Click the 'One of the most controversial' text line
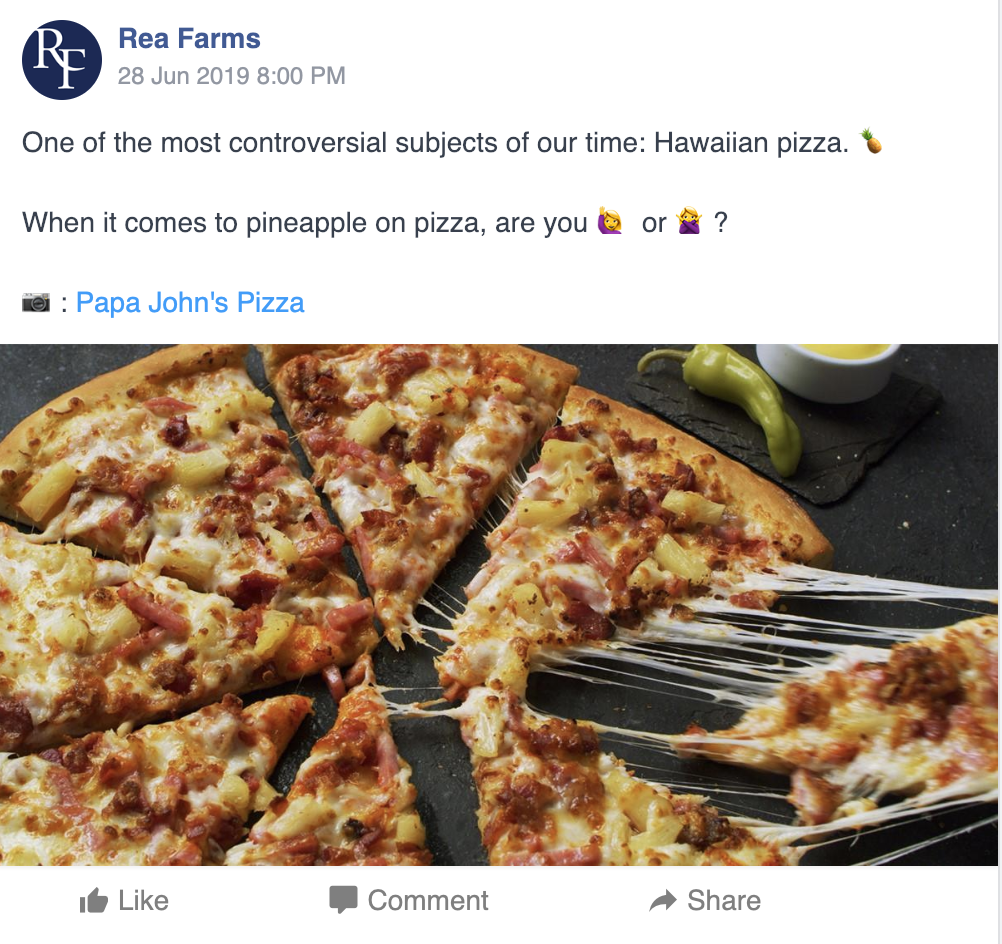This screenshot has height=944, width=1002. [x=435, y=143]
